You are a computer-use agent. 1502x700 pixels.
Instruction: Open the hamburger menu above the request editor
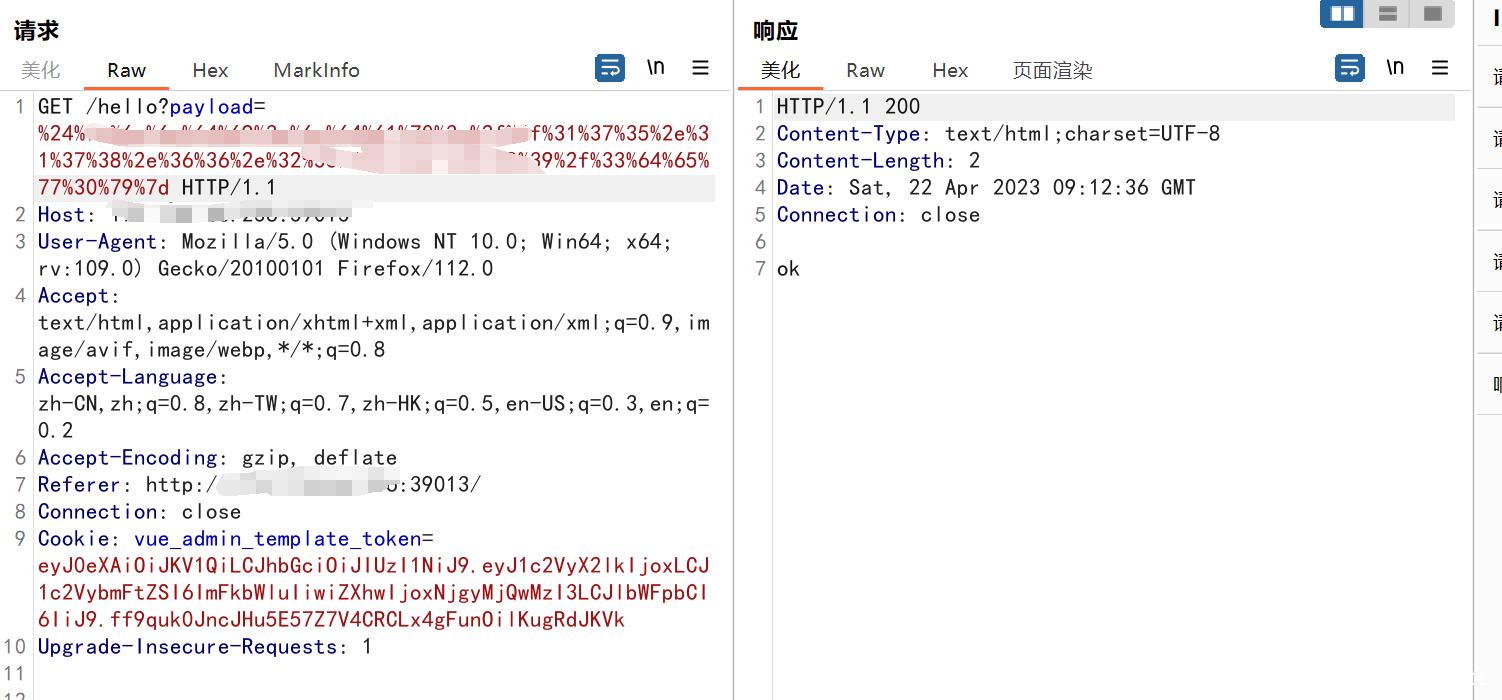(700, 67)
